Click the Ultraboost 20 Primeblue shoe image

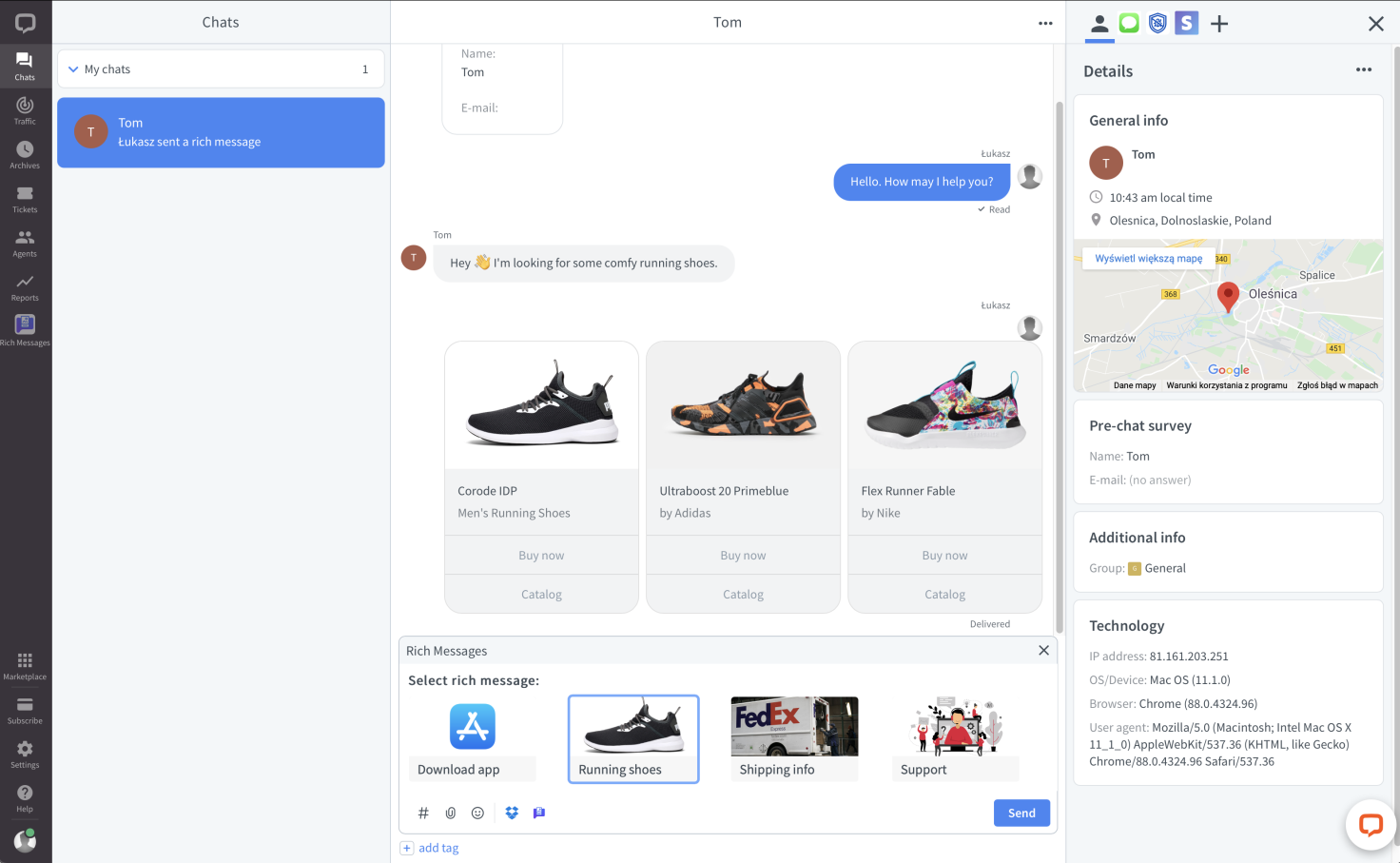743,405
